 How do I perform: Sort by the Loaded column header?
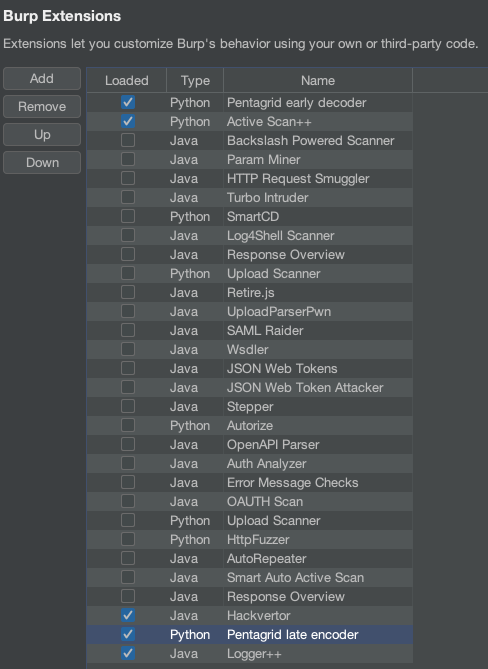pos(127,80)
